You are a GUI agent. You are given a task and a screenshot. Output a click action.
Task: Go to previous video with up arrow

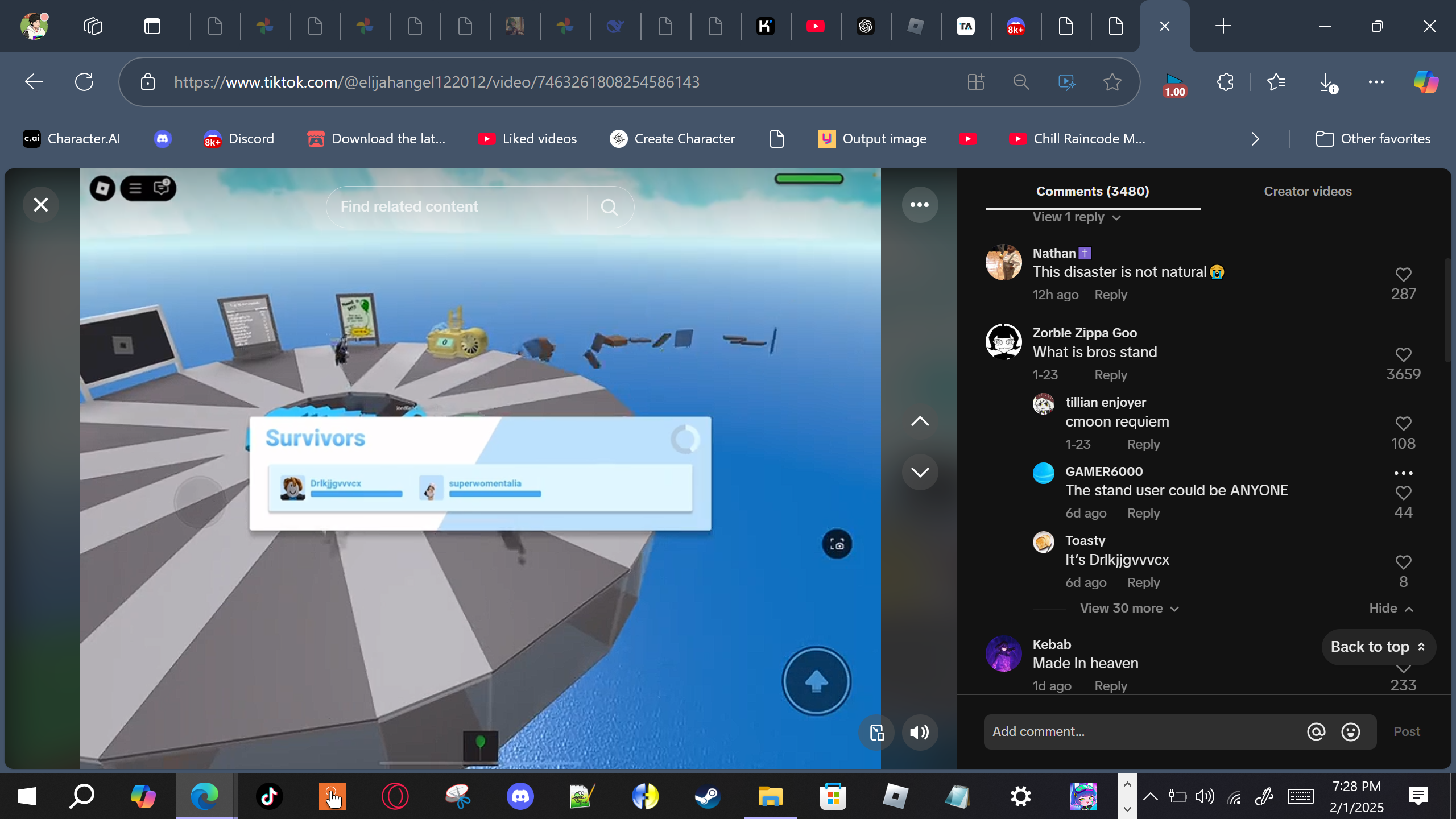tap(920, 421)
